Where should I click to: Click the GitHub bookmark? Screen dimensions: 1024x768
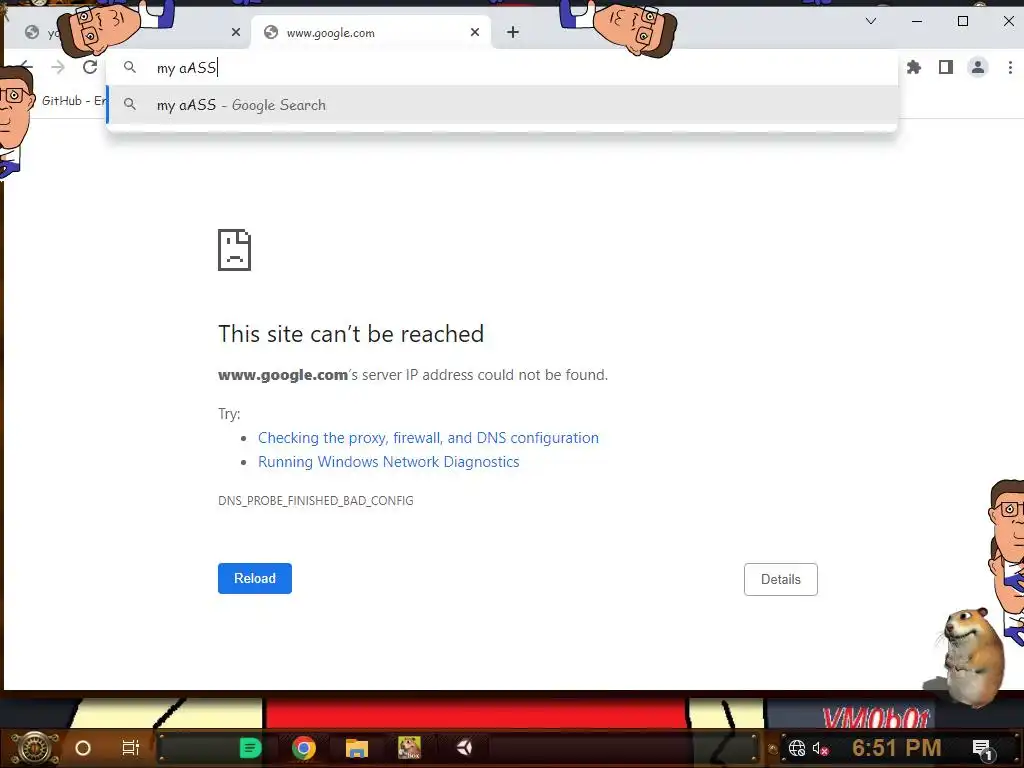pos(71,101)
